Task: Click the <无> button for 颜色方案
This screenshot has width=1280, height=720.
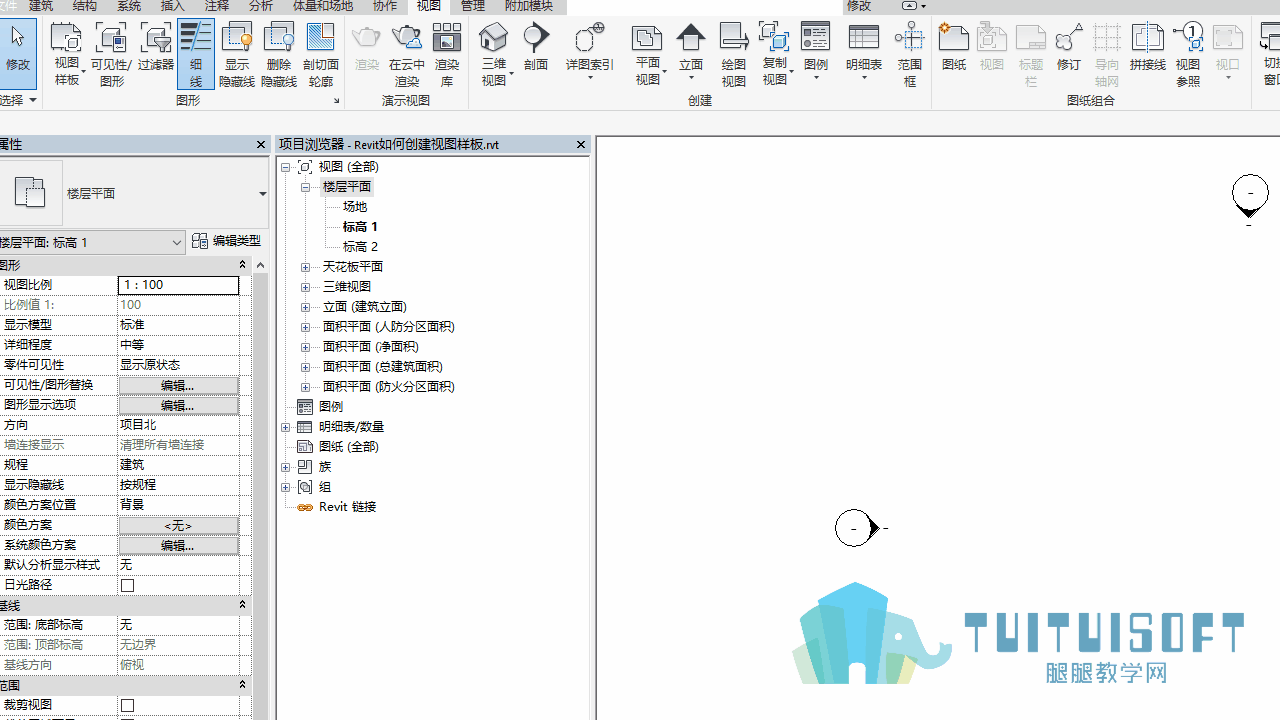Action: coord(178,525)
